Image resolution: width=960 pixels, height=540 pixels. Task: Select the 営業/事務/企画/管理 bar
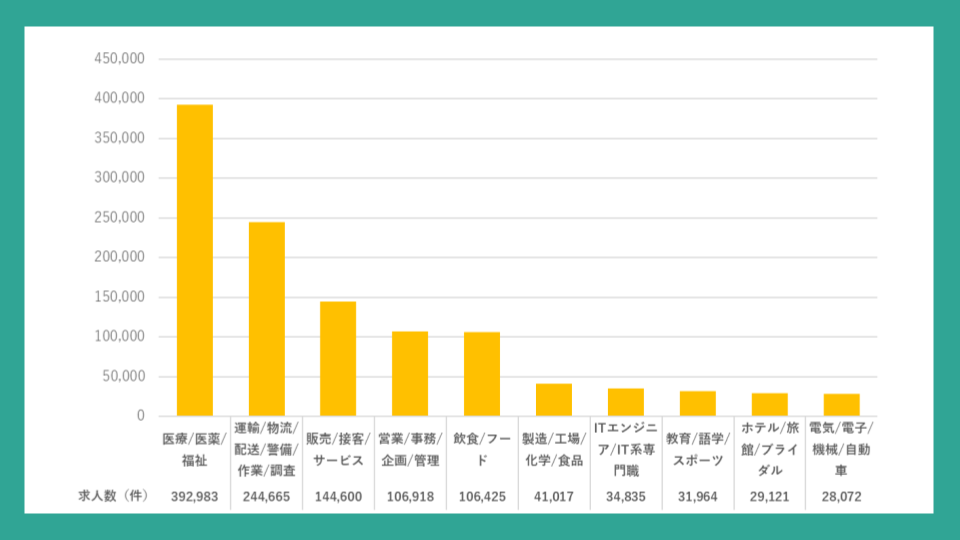pos(410,373)
